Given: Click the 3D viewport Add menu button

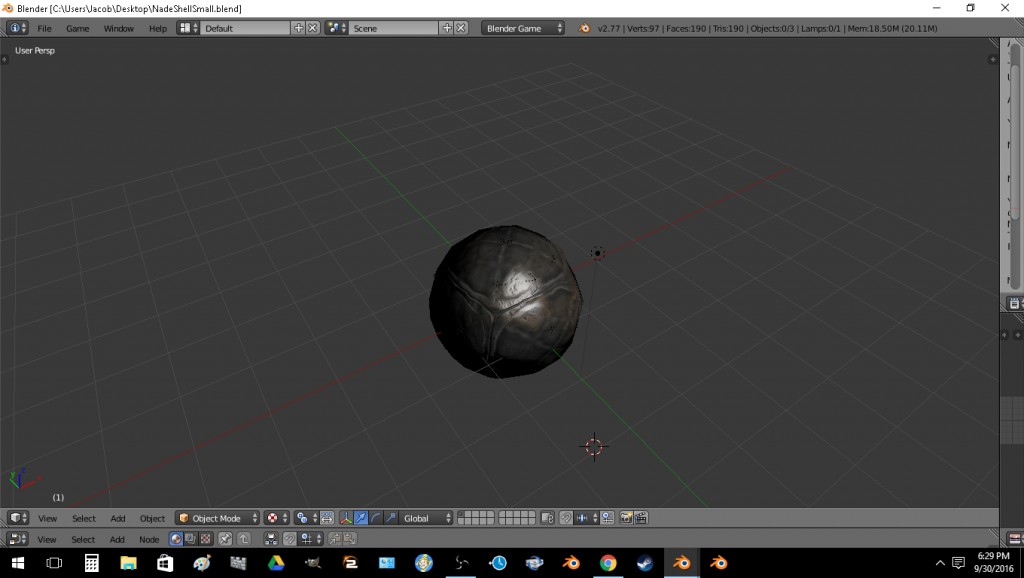Looking at the screenshot, I should [118, 518].
